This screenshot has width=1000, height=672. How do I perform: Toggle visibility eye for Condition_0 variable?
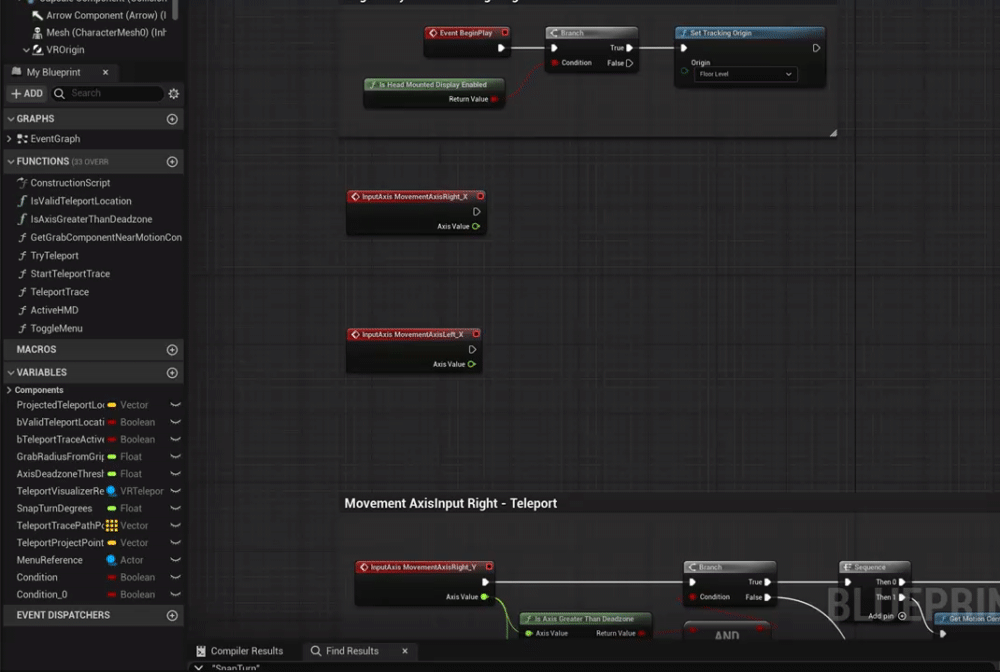pyautogui.click(x=175, y=594)
